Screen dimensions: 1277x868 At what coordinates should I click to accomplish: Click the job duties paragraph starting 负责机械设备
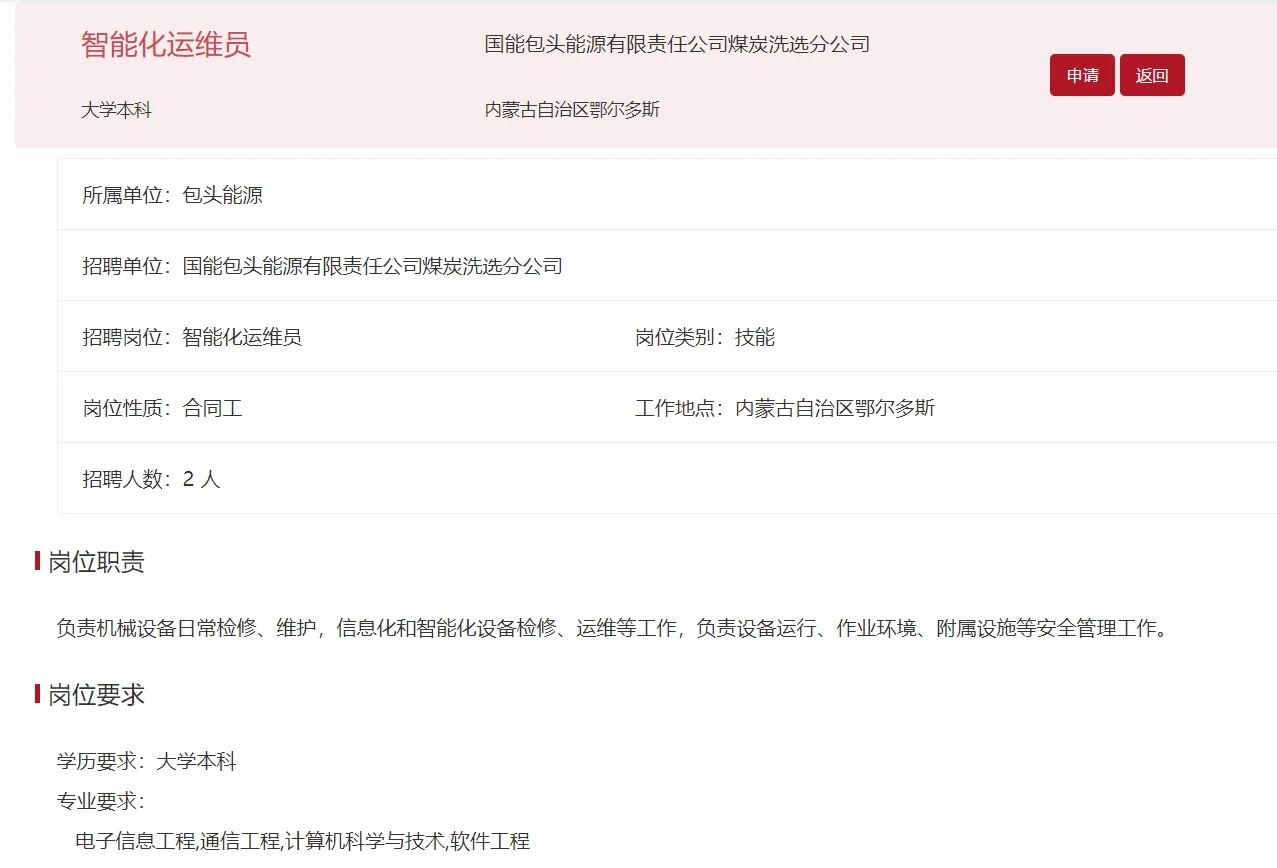[612, 629]
